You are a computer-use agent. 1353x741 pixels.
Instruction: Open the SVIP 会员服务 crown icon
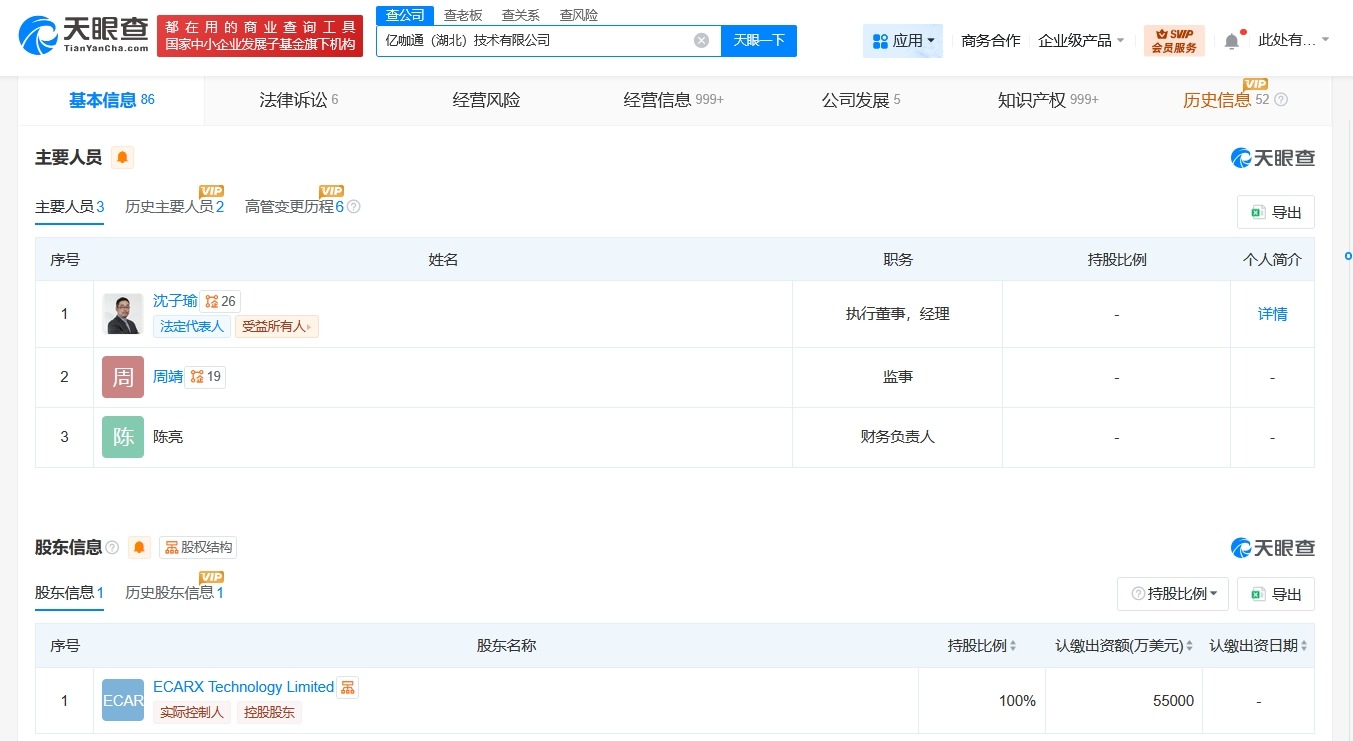(x=1159, y=34)
